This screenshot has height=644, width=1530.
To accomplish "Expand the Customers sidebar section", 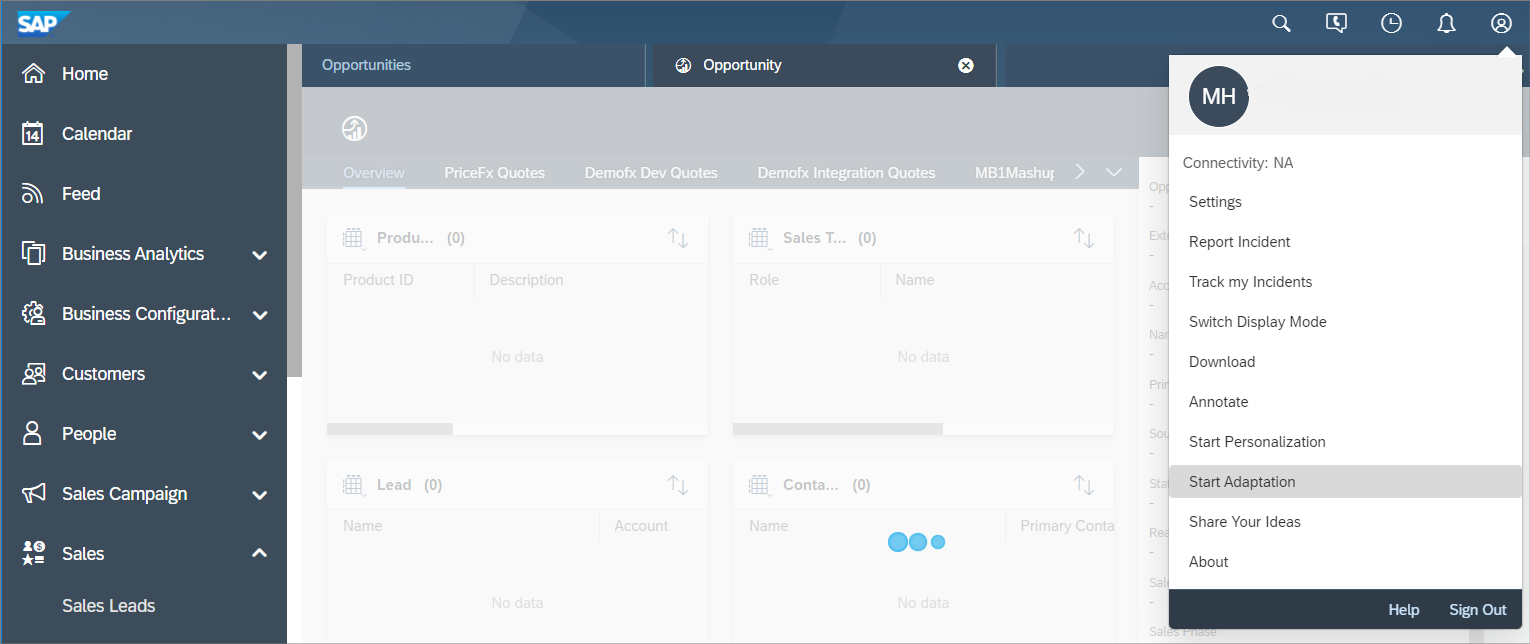I will (x=260, y=375).
